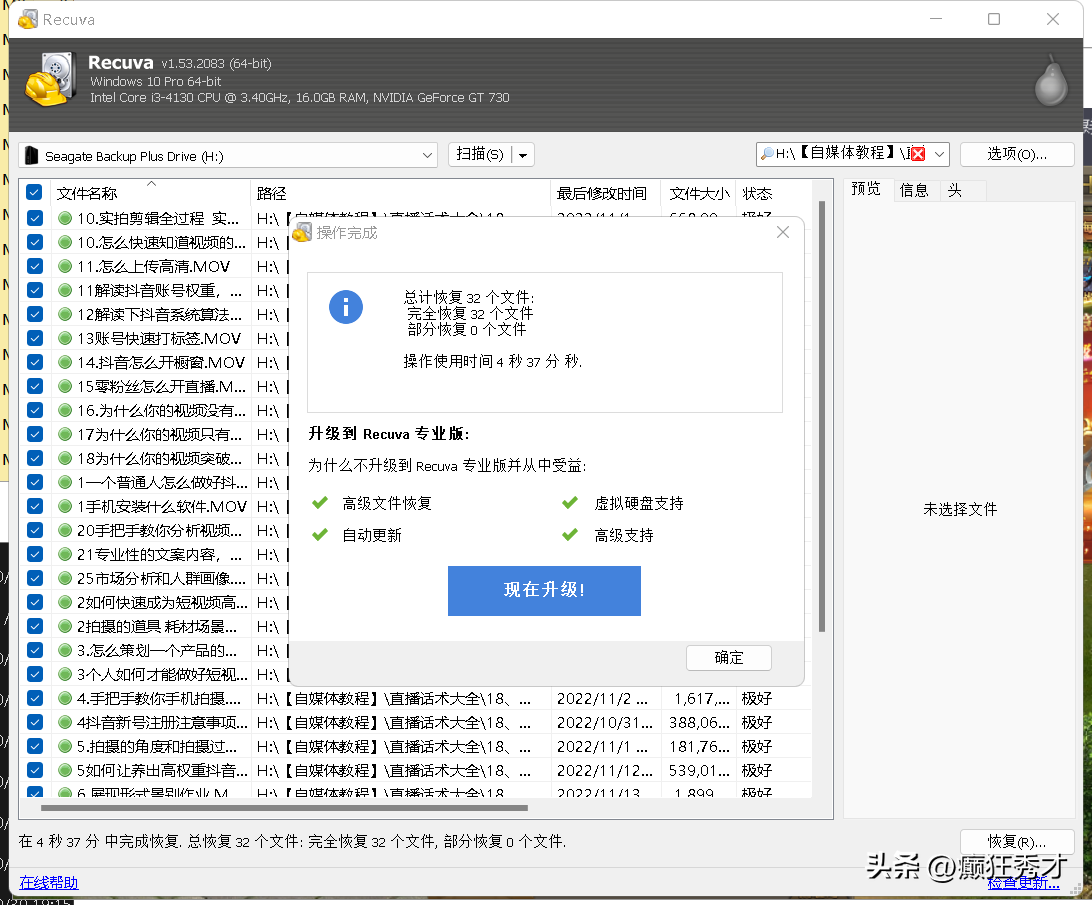Click the 恢复(R)... button
This screenshot has width=1092, height=905.
1017,842
